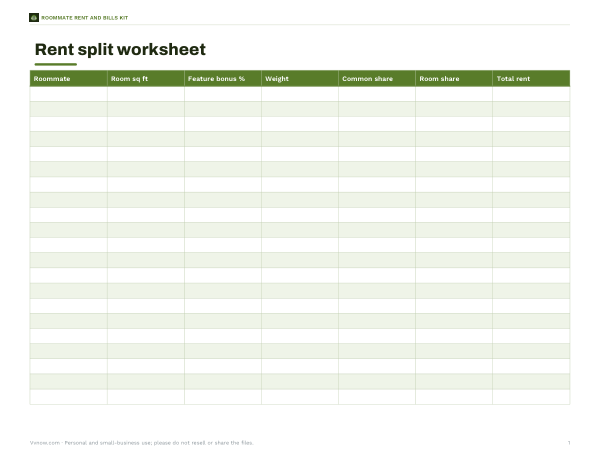Click the page number 1 in the footer

[x=569, y=443]
